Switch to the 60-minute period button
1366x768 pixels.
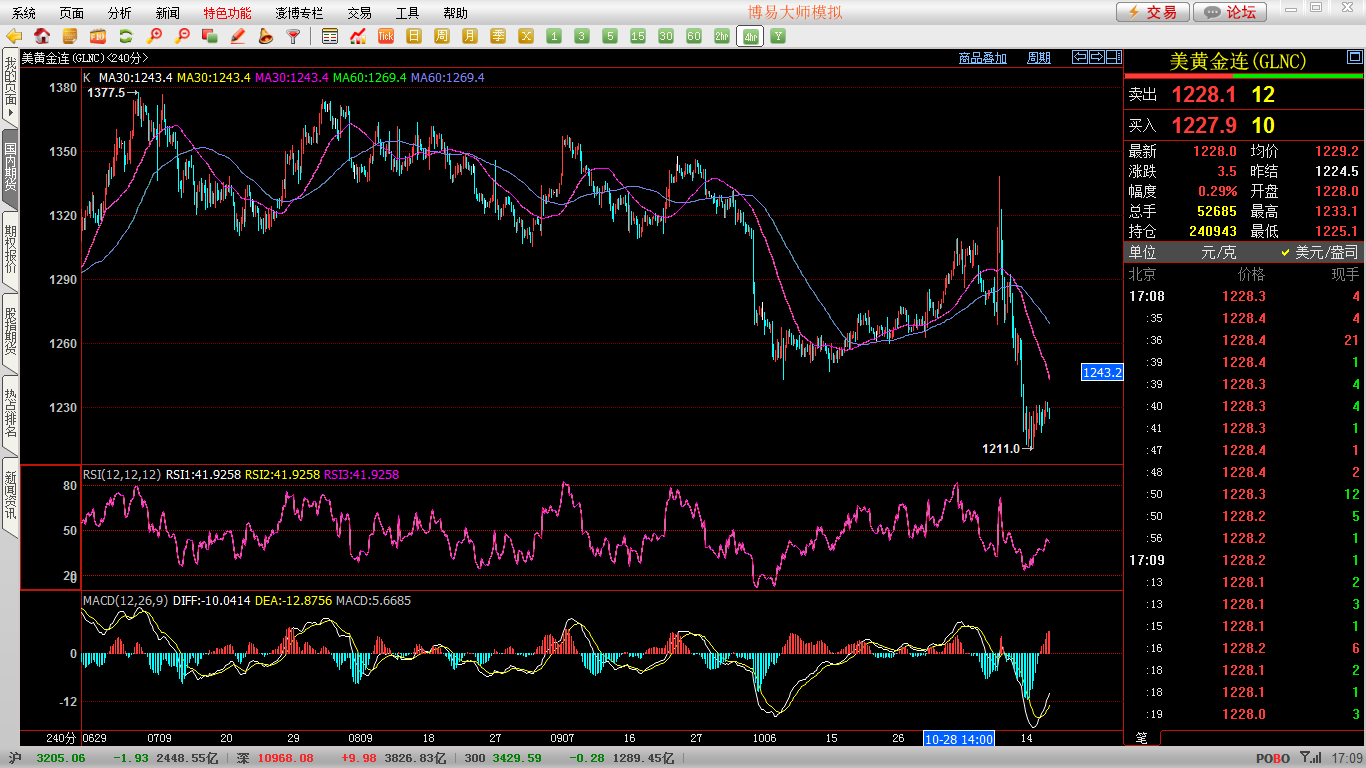coord(694,36)
